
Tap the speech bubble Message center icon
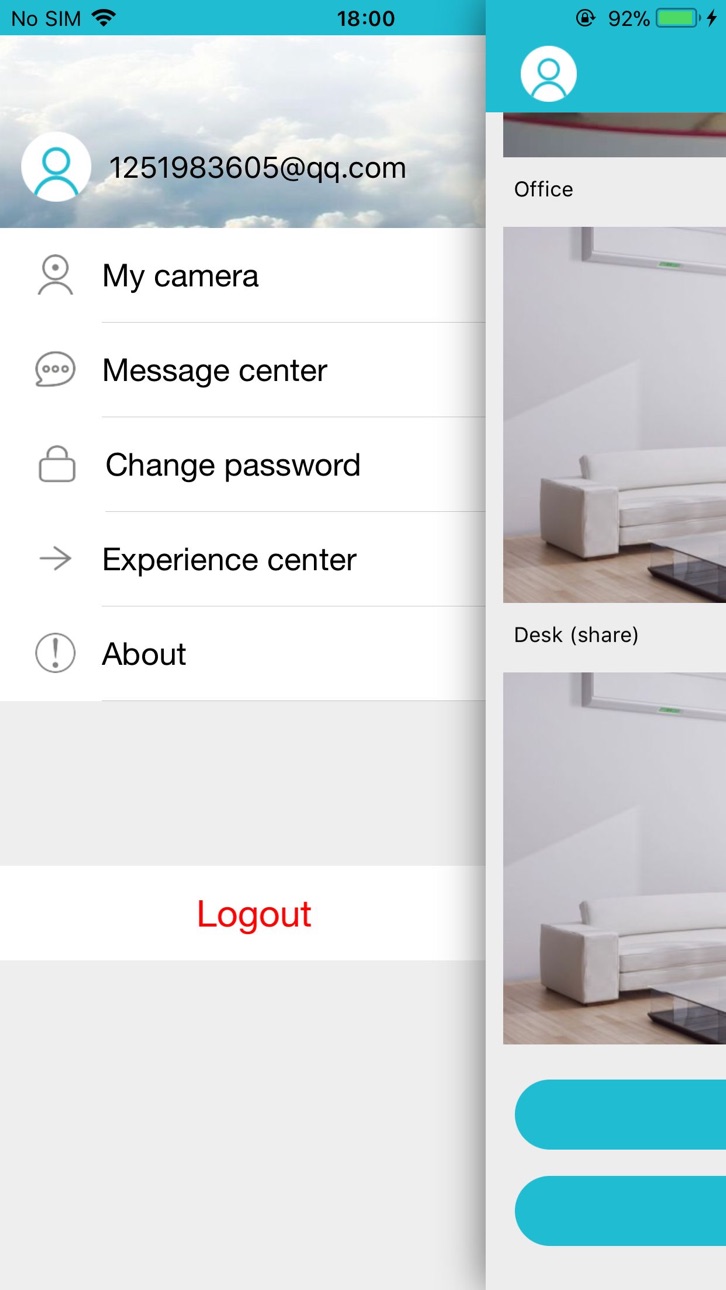tap(55, 370)
